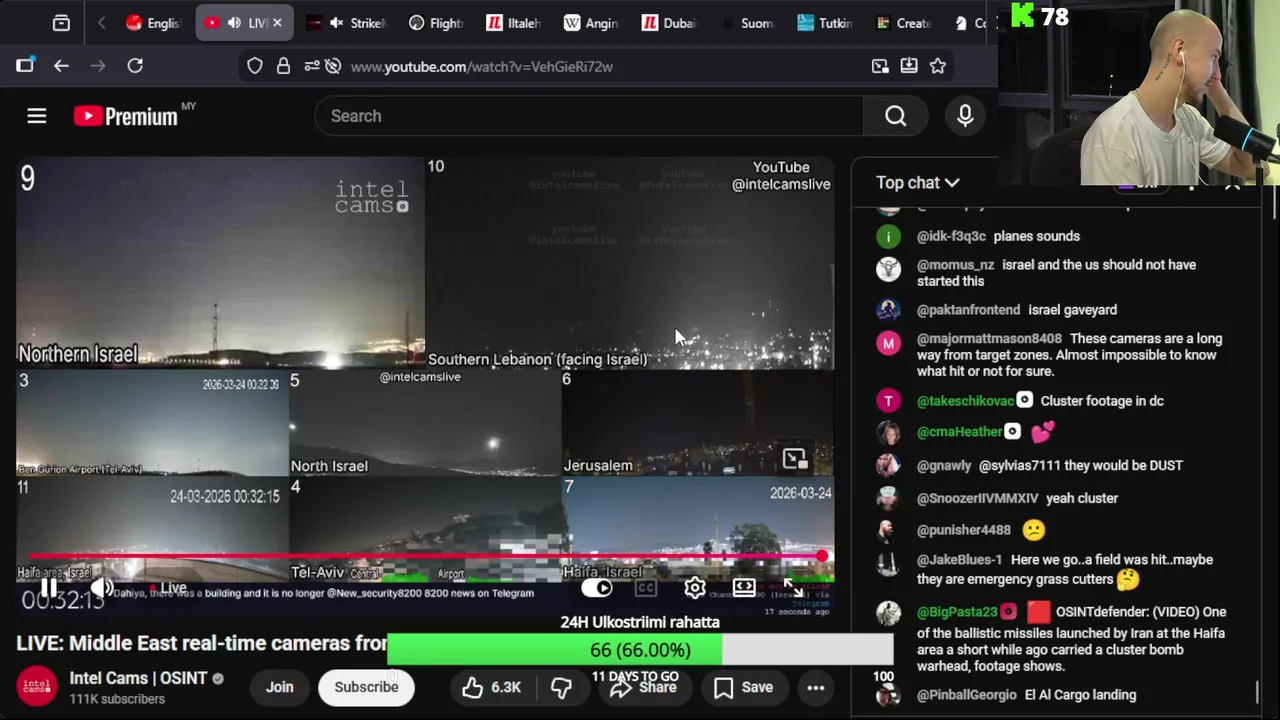Subscribe to Intel Cams channel
1280x720 pixels.
[x=366, y=687]
